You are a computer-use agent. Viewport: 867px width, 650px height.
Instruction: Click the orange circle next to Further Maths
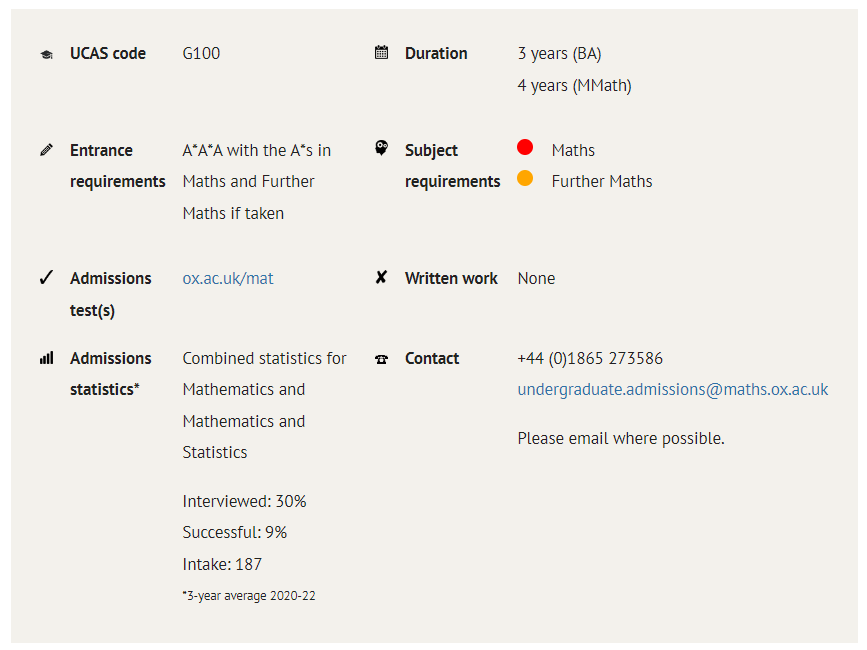[525, 178]
